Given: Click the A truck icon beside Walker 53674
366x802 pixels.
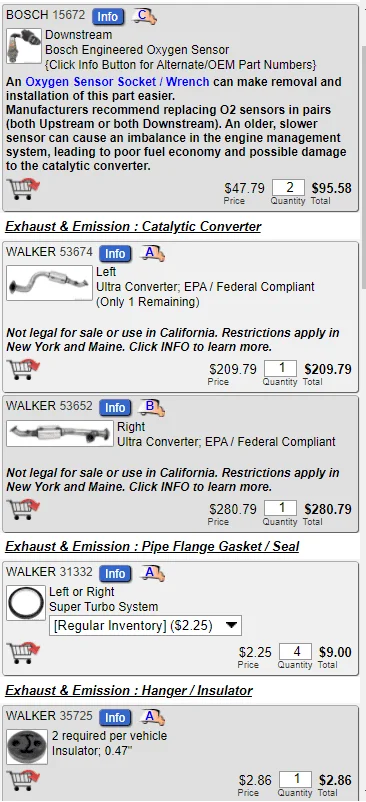Looking at the screenshot, I should click(152, 253).
